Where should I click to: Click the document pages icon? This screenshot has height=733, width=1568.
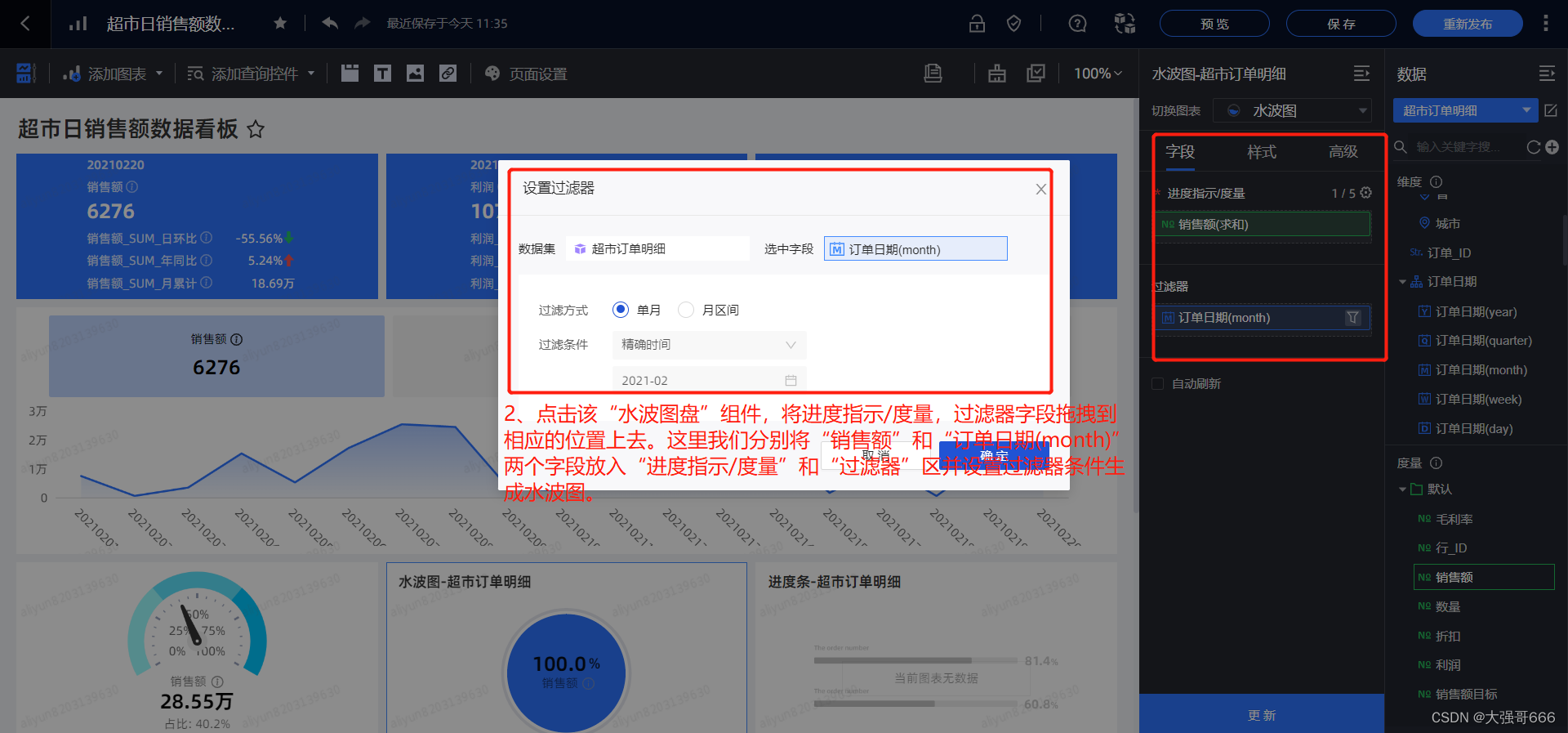933,73
